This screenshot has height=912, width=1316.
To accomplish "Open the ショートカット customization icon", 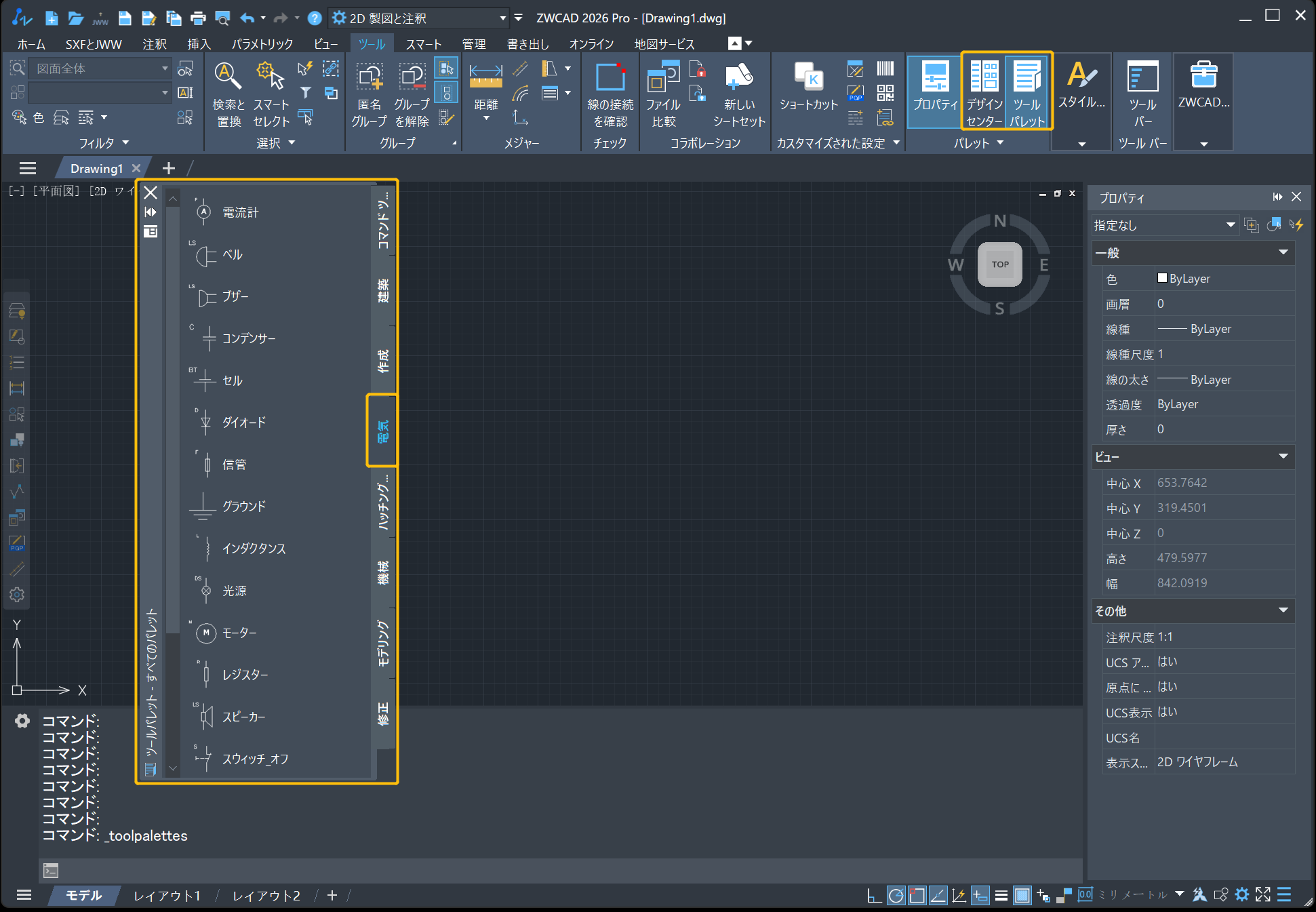I will (809, 85).
